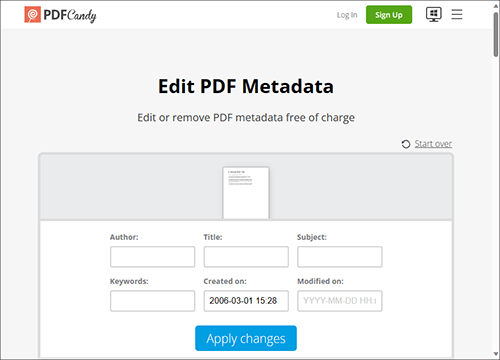The height and width of the screenshot is (360, 500).
Task: Focus the Subject input field
Action: pyautogui.click(x=340, y=257)
